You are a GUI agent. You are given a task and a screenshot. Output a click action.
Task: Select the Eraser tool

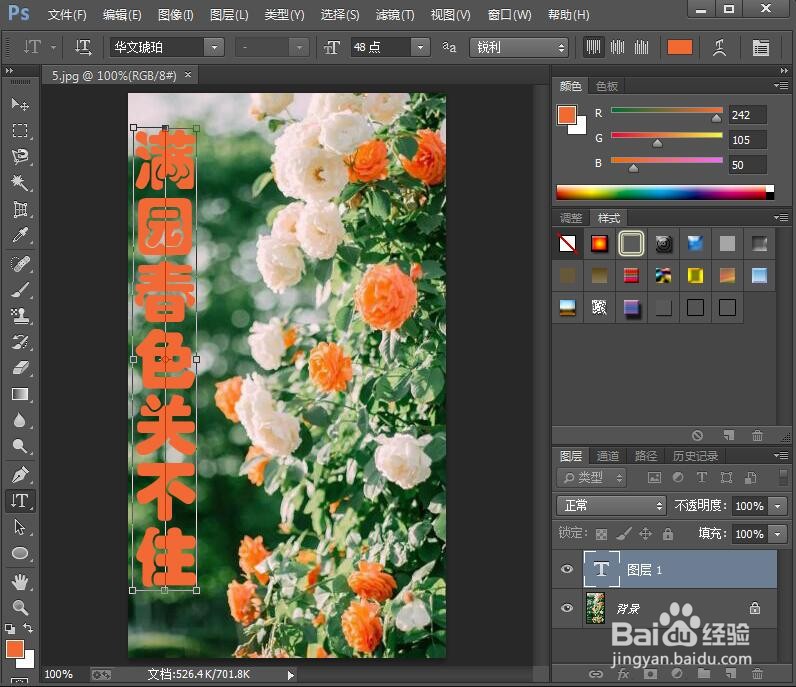[20, 368]
